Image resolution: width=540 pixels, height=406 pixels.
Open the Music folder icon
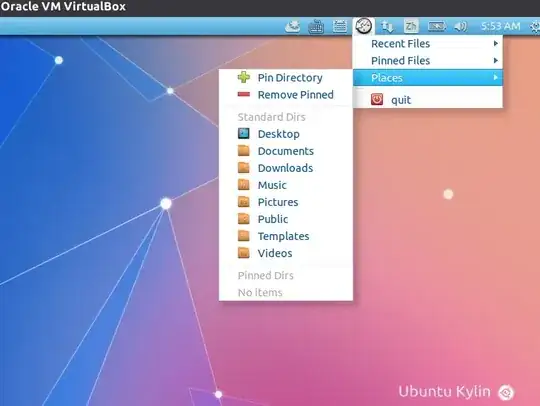click(x=244, y=185)
